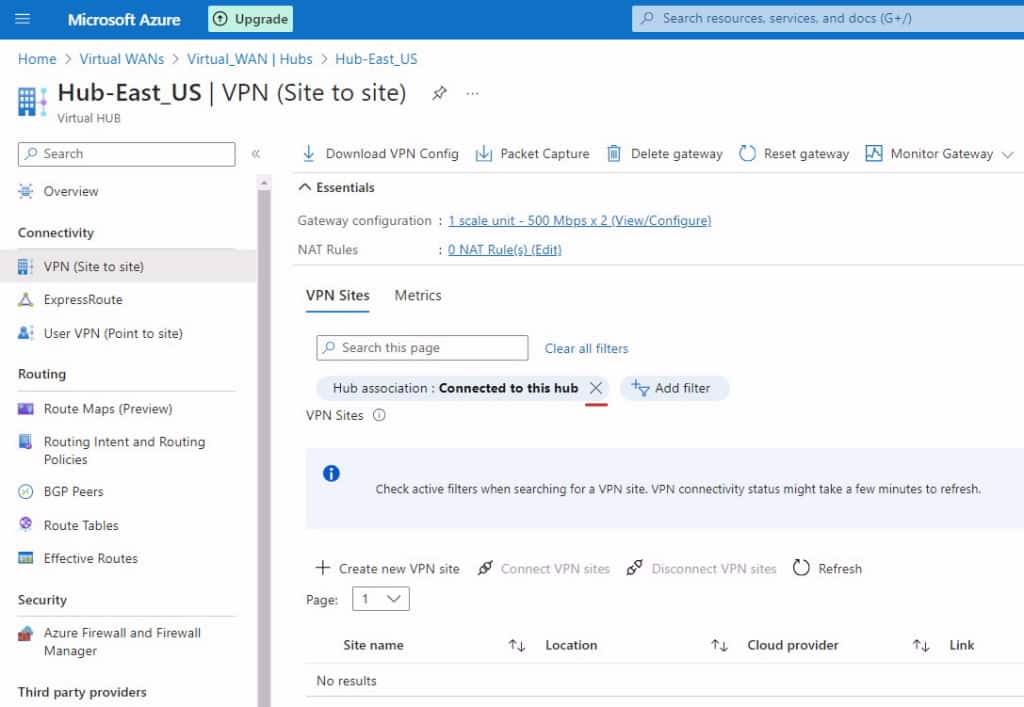This screenshot has height=707, width=1024.
Task: Open the portal hamburger menu
Action: 23,18
